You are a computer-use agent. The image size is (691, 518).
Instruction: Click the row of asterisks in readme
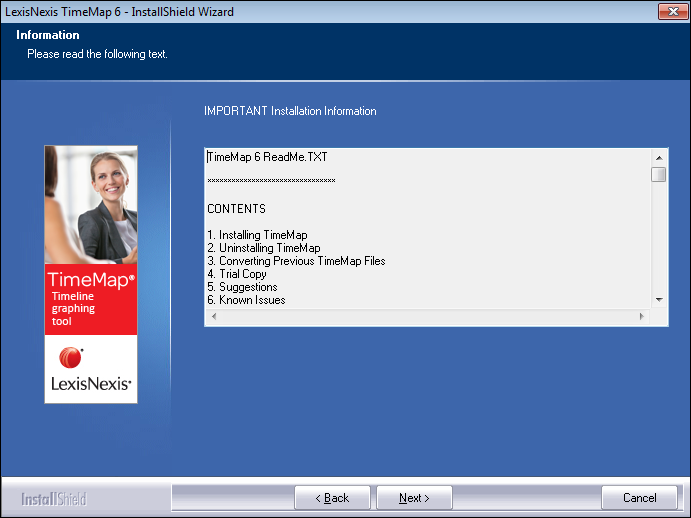pos(271,181)
